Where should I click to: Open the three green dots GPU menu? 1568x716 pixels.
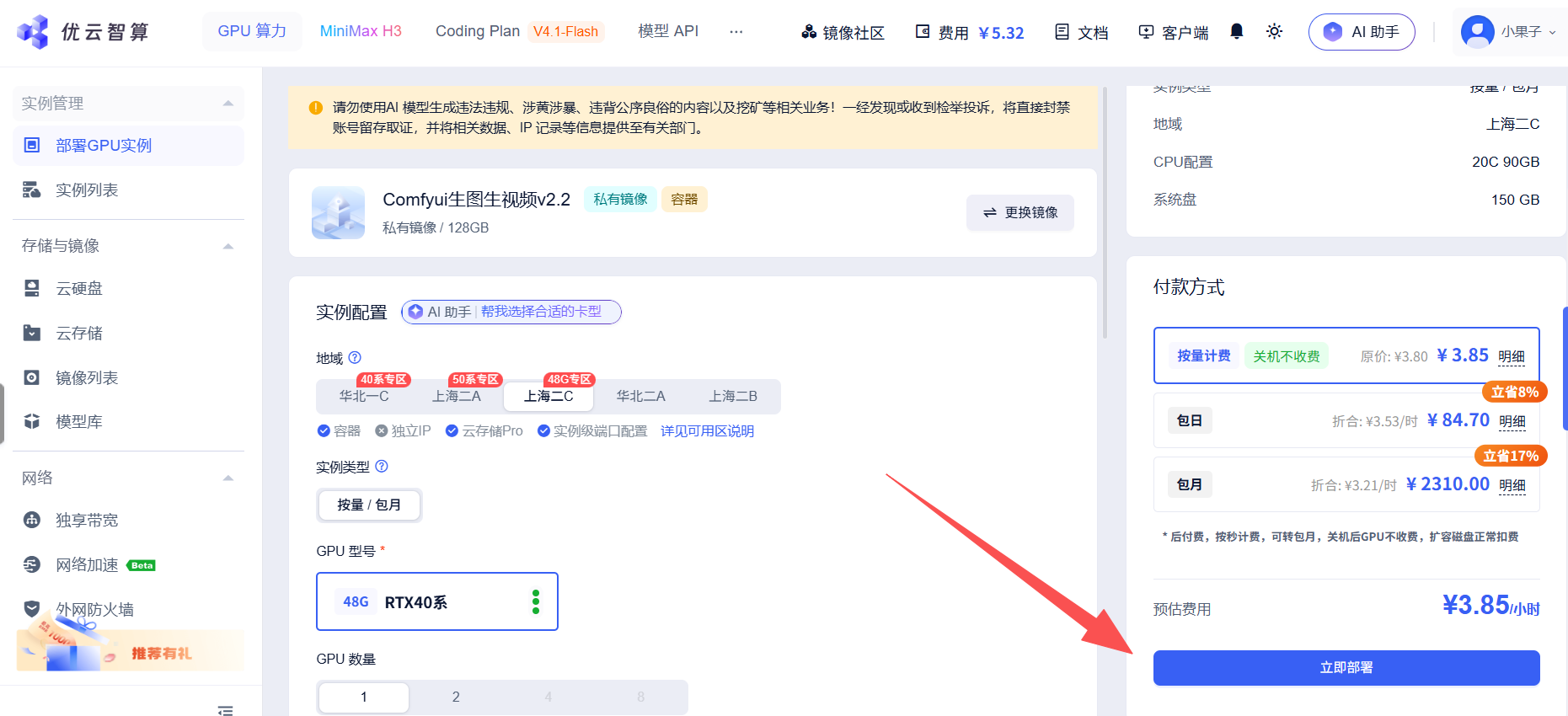pyautogui.click(x=536, y=601)
